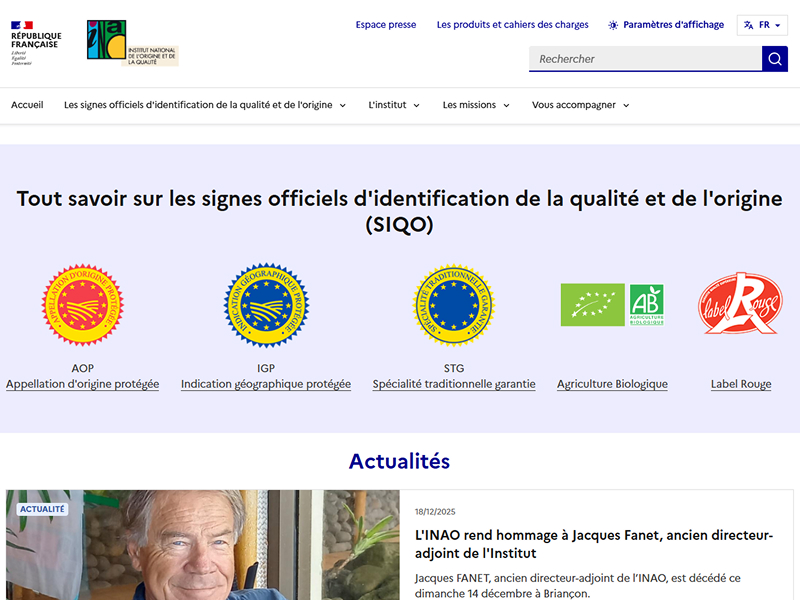This screenshot has height=600, width=800.
Task: Click the date 18/12/2025
Action: click(435, 512)
